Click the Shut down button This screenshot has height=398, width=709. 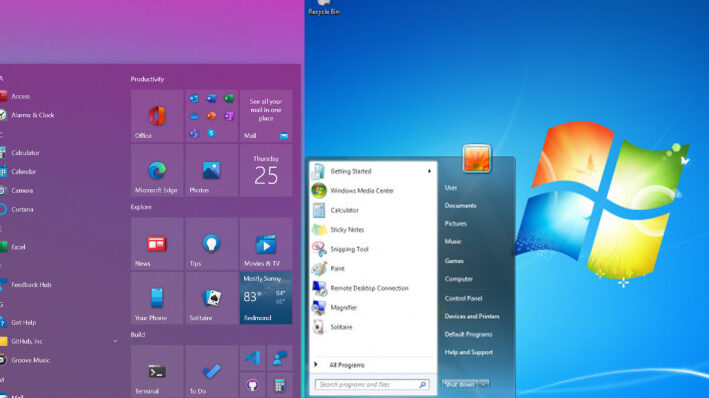[x=459, y=384]
